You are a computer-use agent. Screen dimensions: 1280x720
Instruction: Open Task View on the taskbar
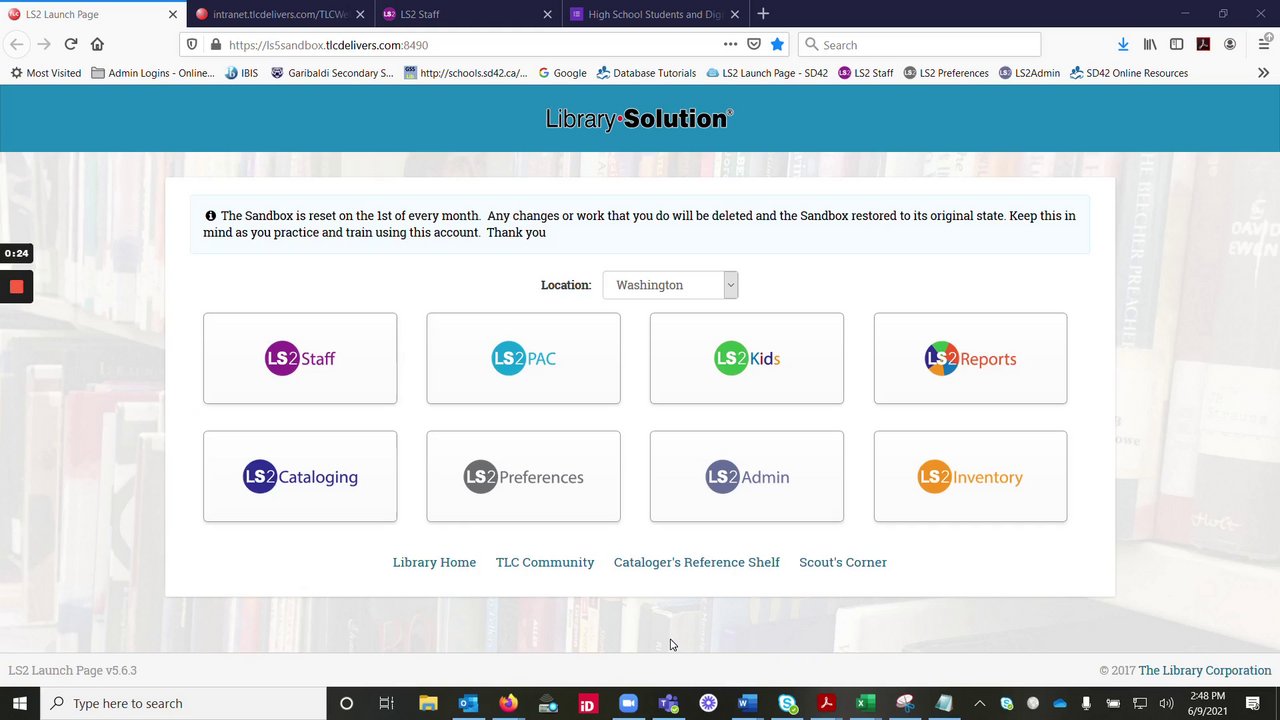click(386, 703)
